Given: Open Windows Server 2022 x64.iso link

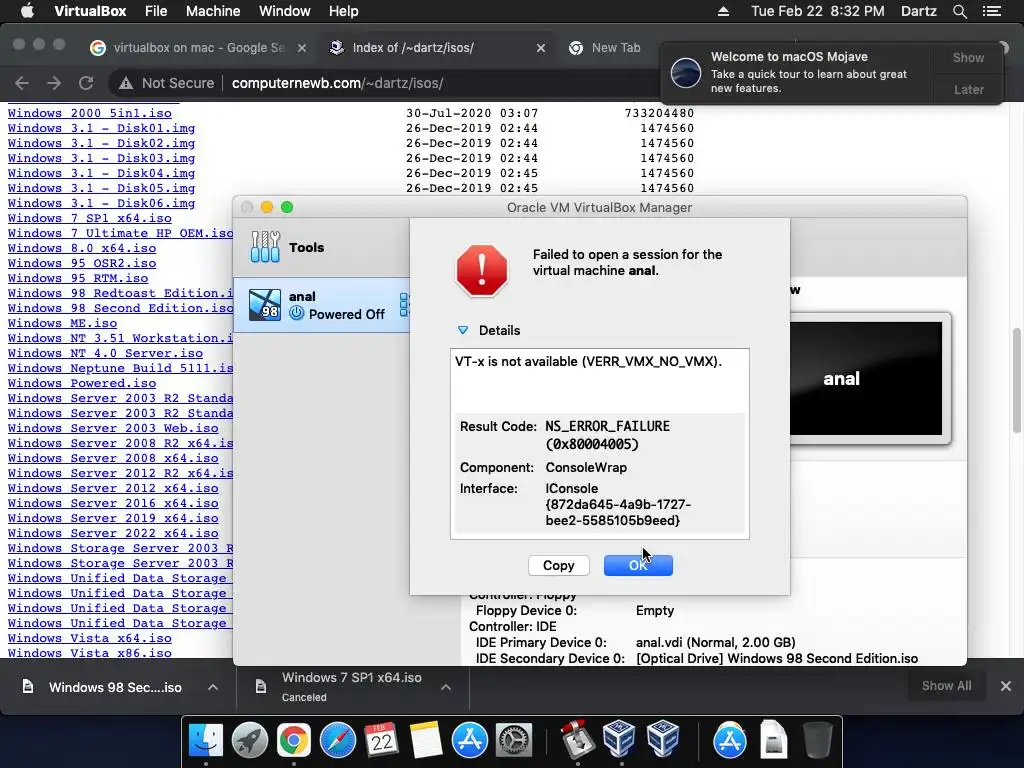Looking at the screenshot, I should click(113, 534).
